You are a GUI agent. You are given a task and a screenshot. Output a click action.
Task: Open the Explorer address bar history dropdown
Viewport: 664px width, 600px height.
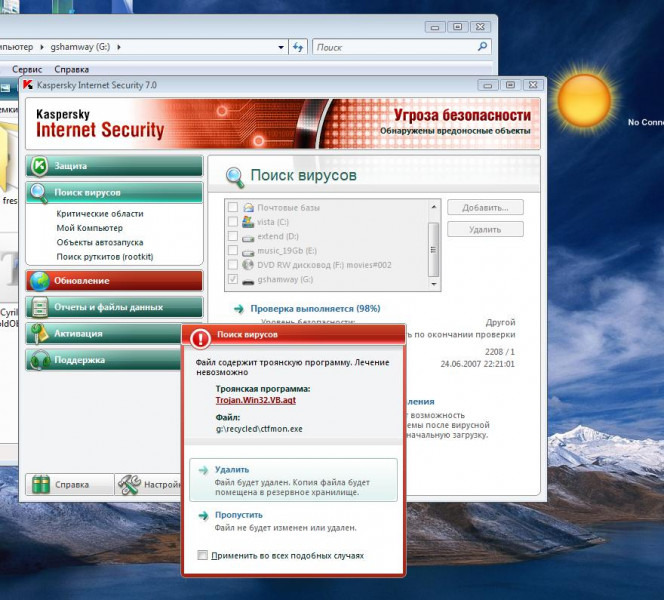pos(281,47)
